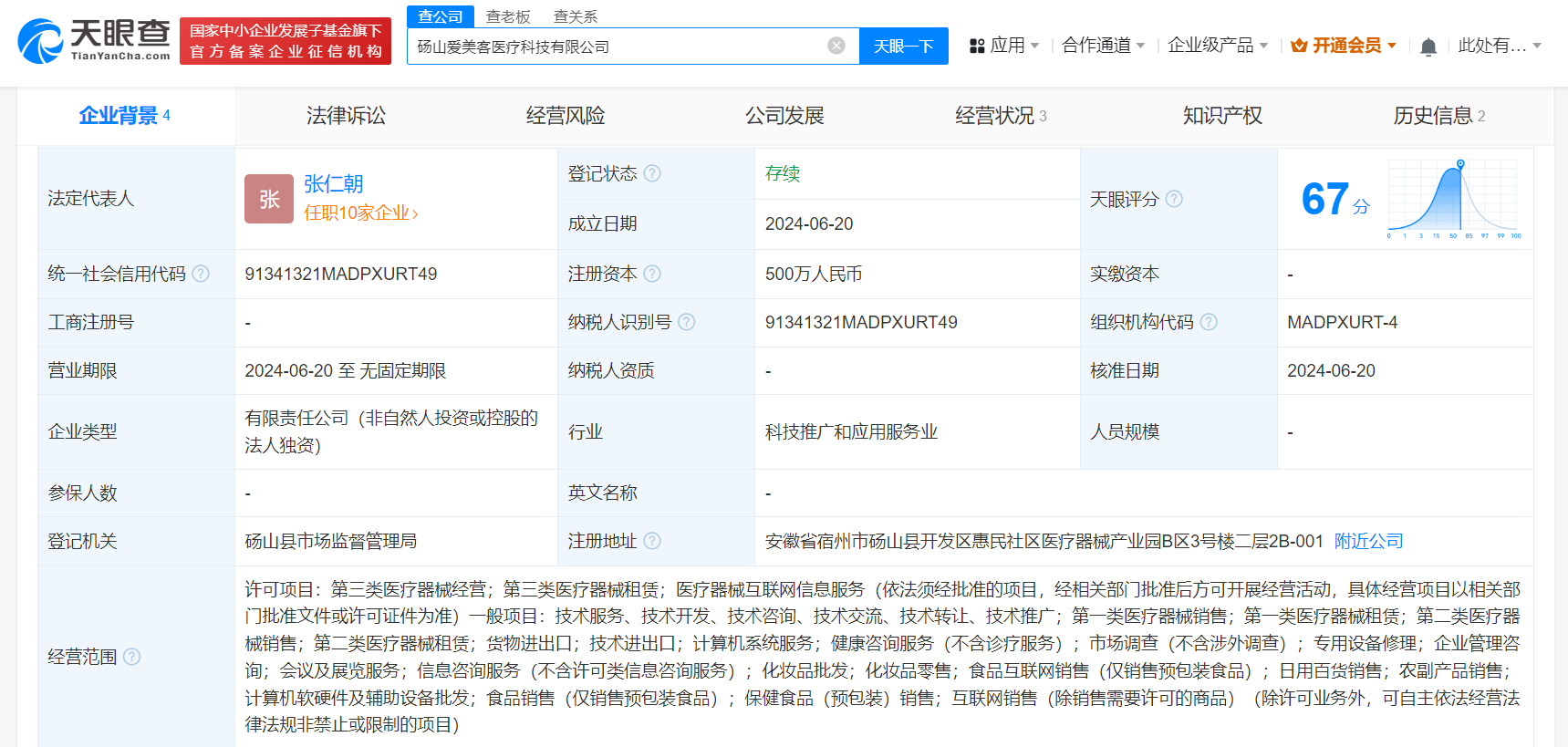
Task: Select the credit code 91341321MADPXURT49 value
Action: click(340, 274)
